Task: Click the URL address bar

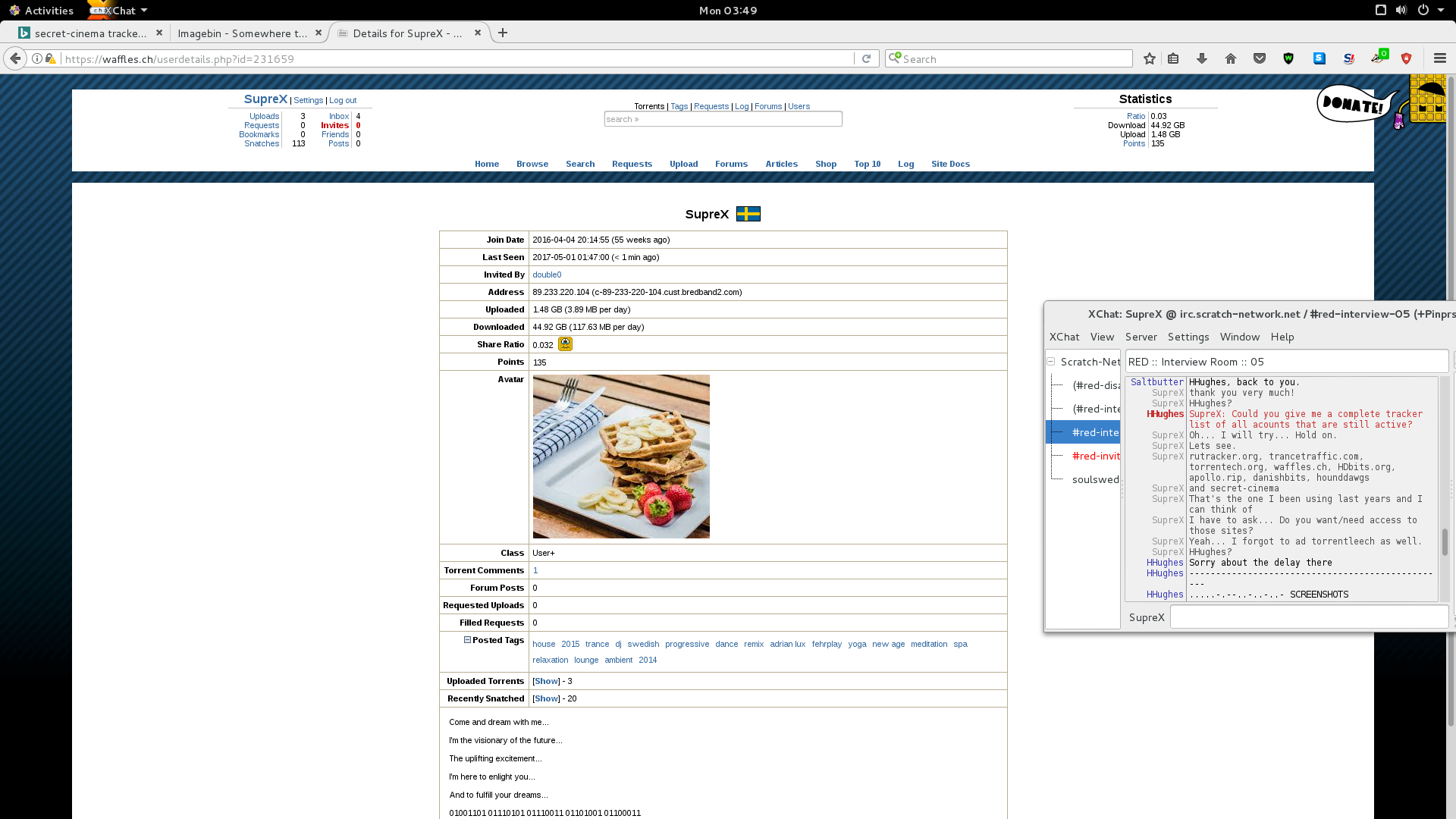Action: coord(459,58)
